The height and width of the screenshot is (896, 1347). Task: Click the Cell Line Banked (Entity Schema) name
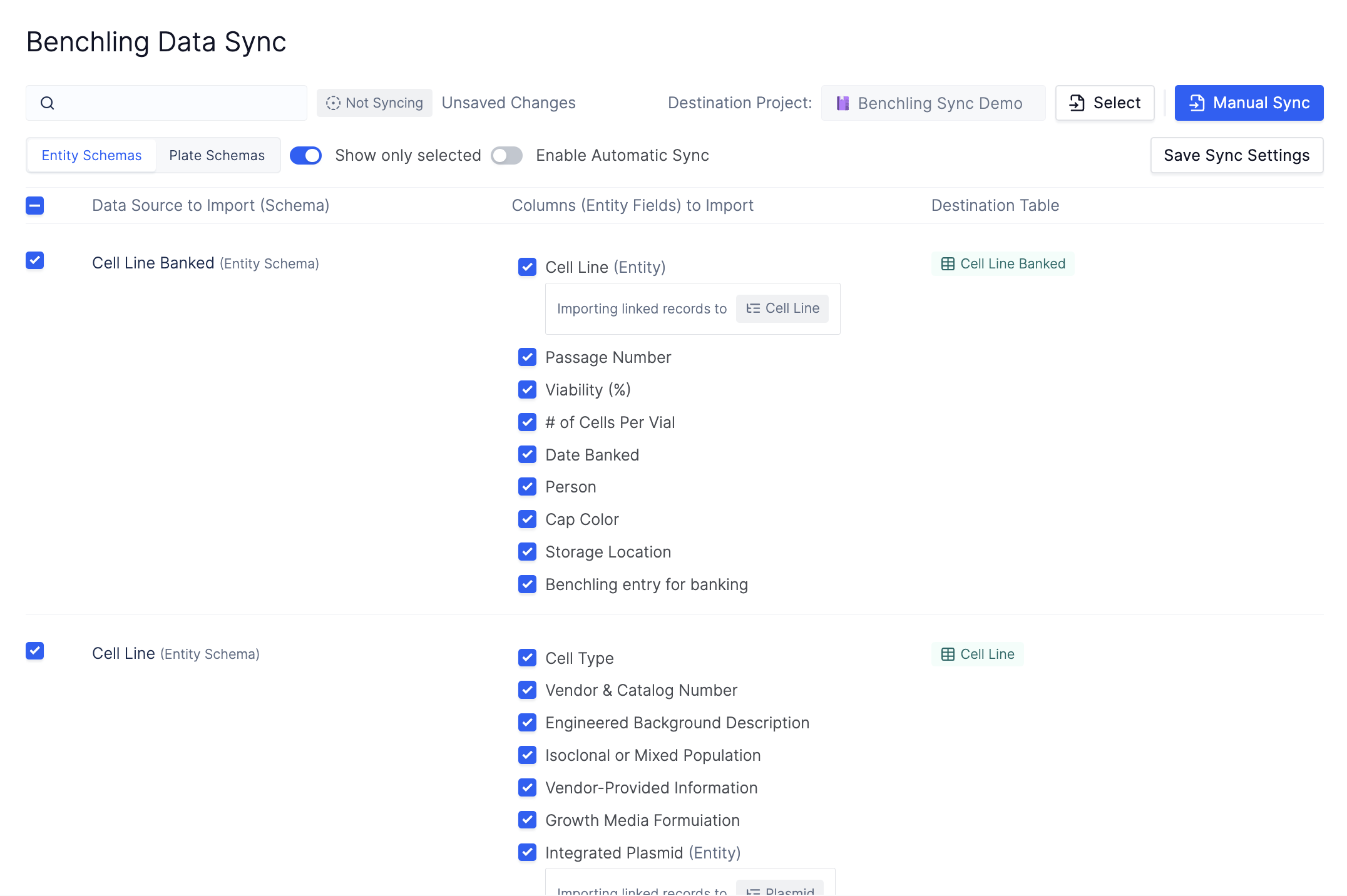click(x=205, y=263)
